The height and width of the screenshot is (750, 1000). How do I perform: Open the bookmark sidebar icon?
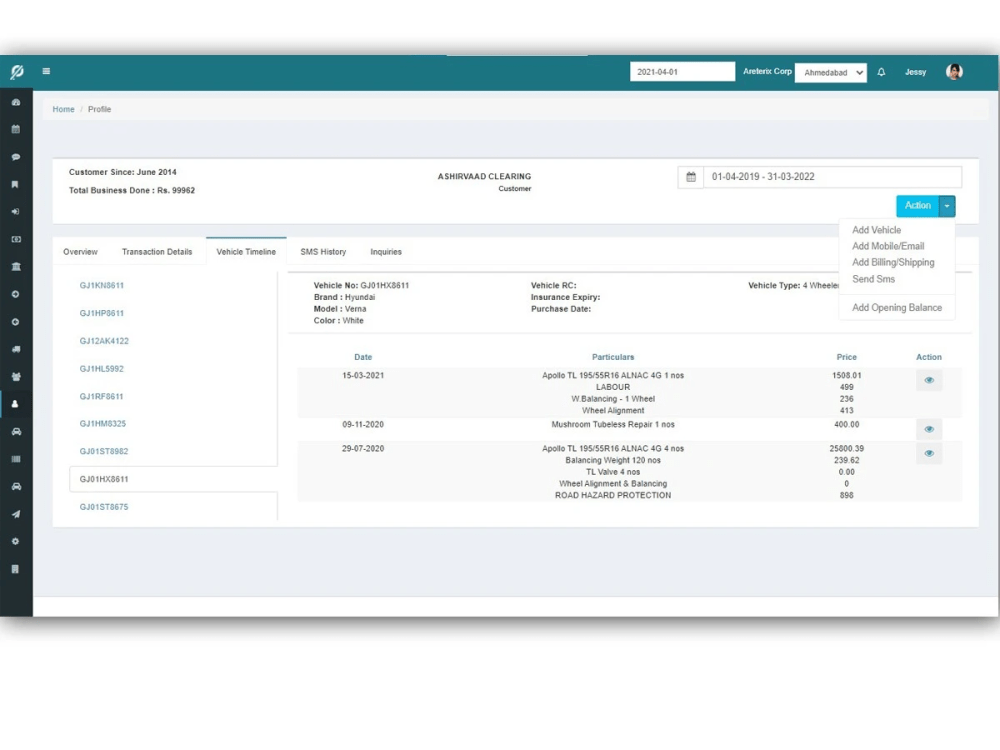point(15,184)
